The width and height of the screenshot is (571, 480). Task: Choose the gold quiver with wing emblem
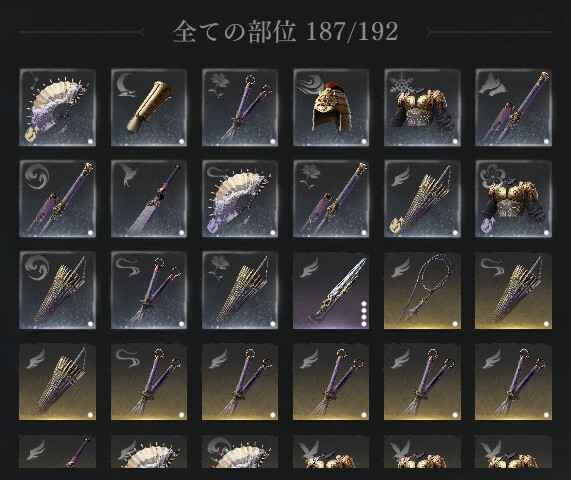(58, 381)
